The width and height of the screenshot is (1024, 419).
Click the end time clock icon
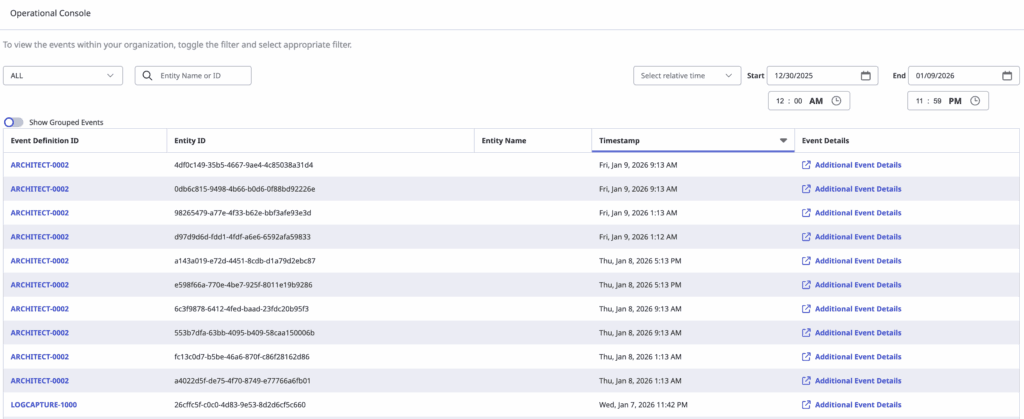pyautogui.click(x=974, y=100)
